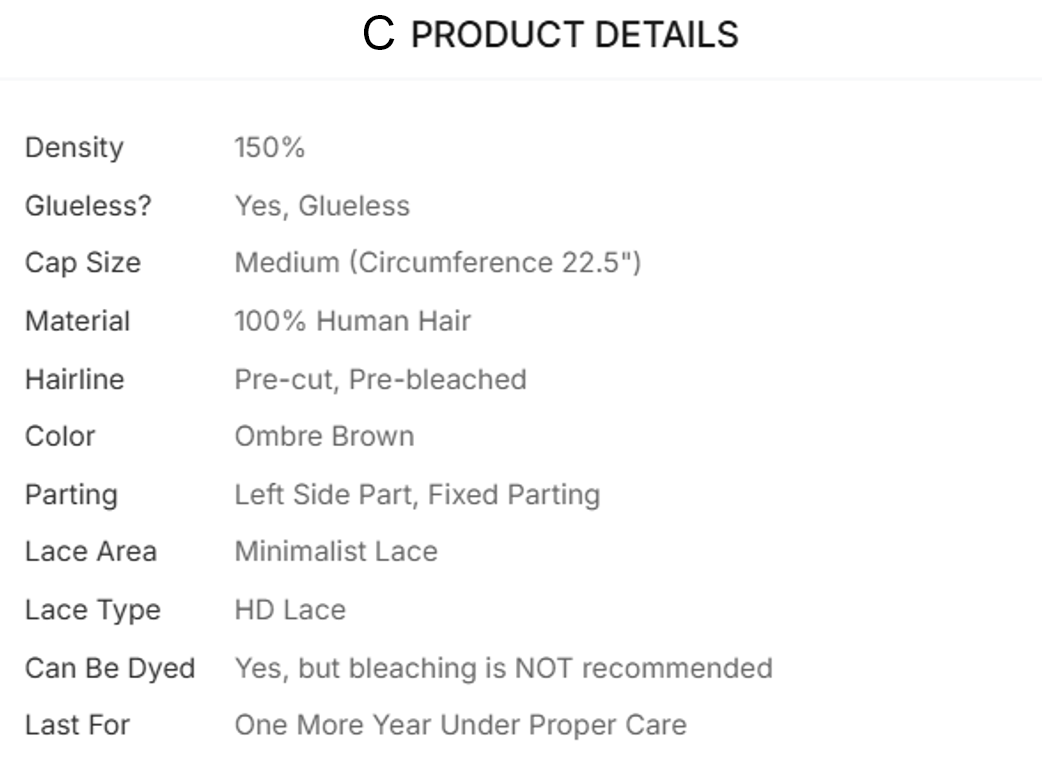
Task: Click the 'Yes, Glueless' value
Action: (322, 206)
